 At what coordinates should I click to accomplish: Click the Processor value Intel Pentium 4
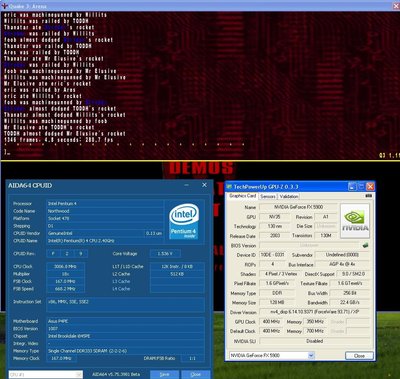tap(105, 203)
